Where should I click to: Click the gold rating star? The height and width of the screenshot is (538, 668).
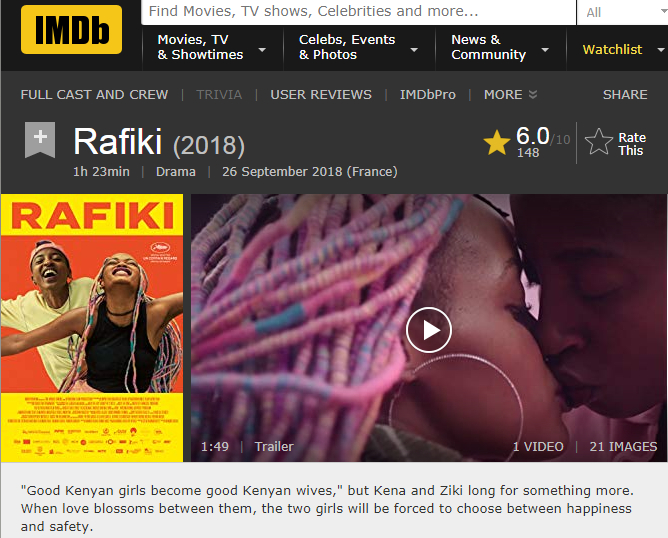coord(497,142)
